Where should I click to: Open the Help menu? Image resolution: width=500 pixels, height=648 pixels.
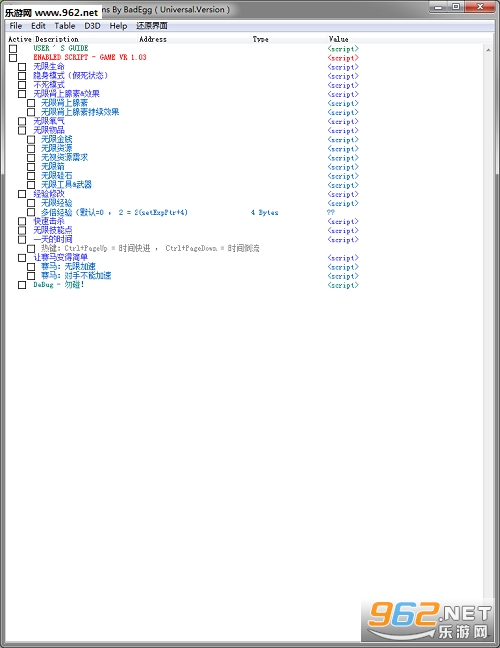[x=118, y=26]
